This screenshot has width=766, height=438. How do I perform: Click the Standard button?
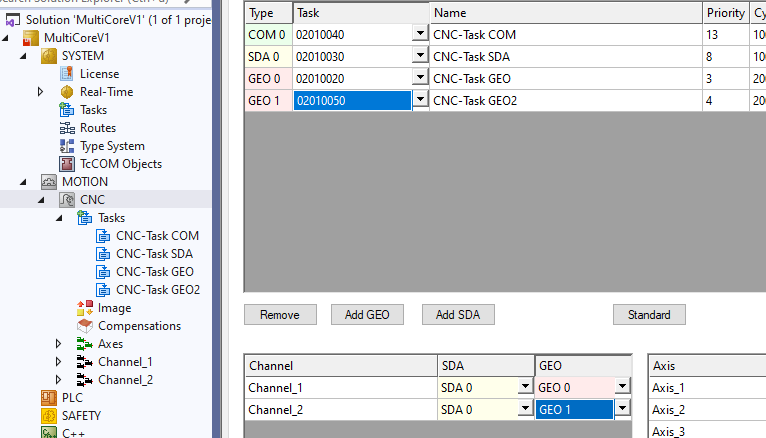tap(649, 315)
